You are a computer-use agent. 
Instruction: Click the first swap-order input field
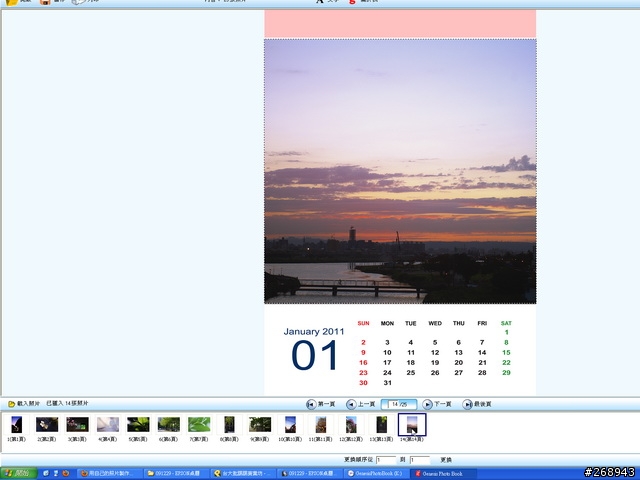tap(386, 460)
